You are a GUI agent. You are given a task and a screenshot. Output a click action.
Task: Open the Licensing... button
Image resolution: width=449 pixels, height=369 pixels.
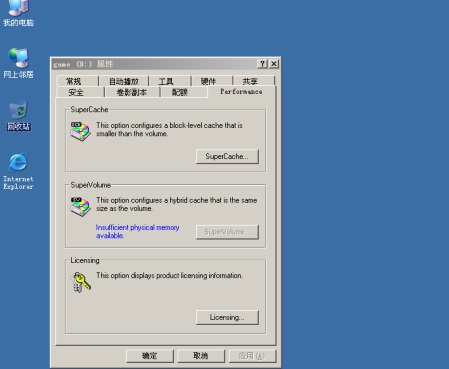[x=227, y=317]
